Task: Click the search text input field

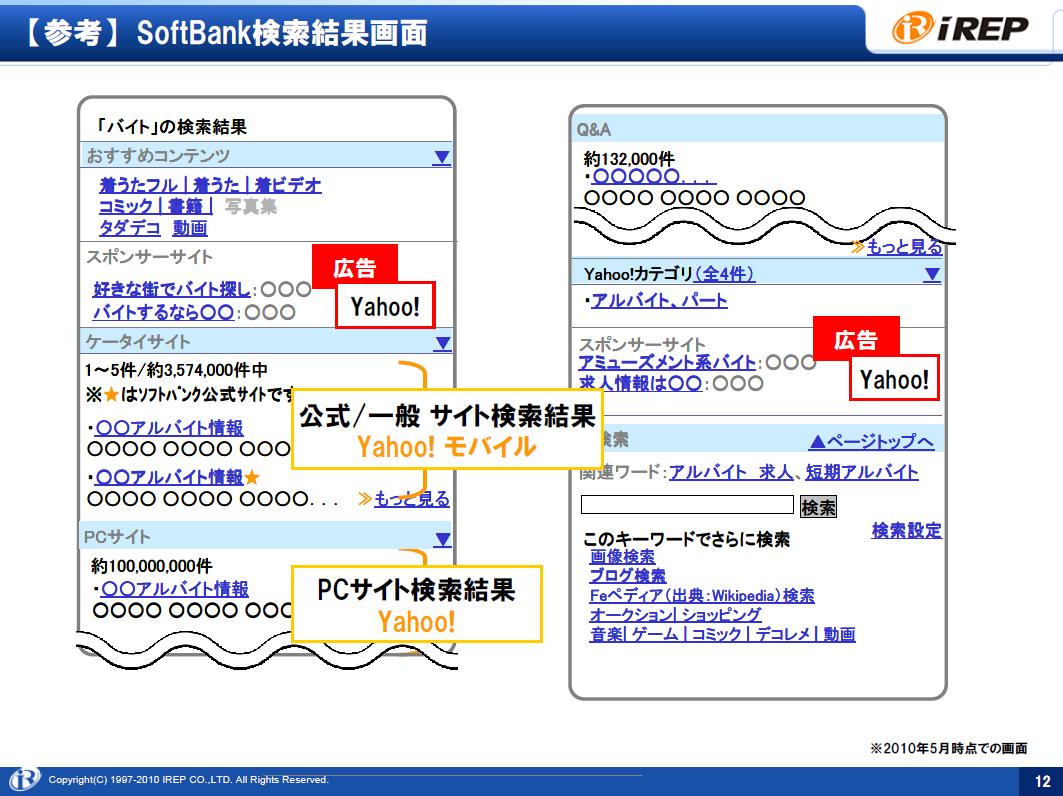Action: [687, 505]
